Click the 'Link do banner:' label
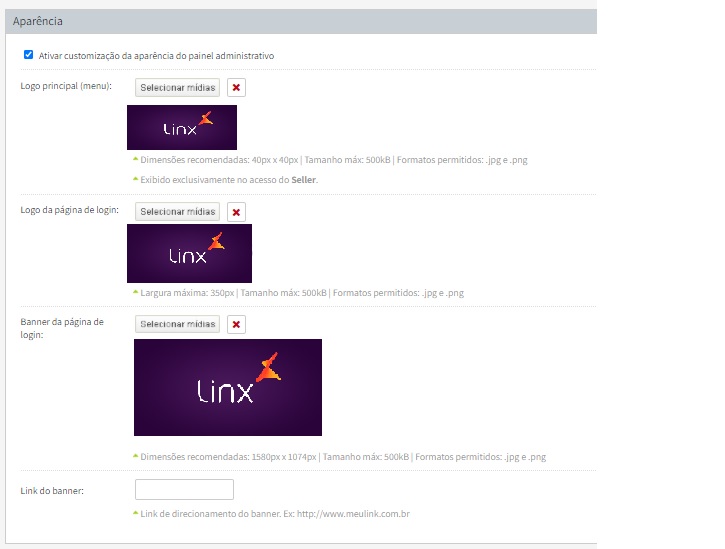This screenshot has height=549, width=725. pyautogui.click(x=52, y=491)
